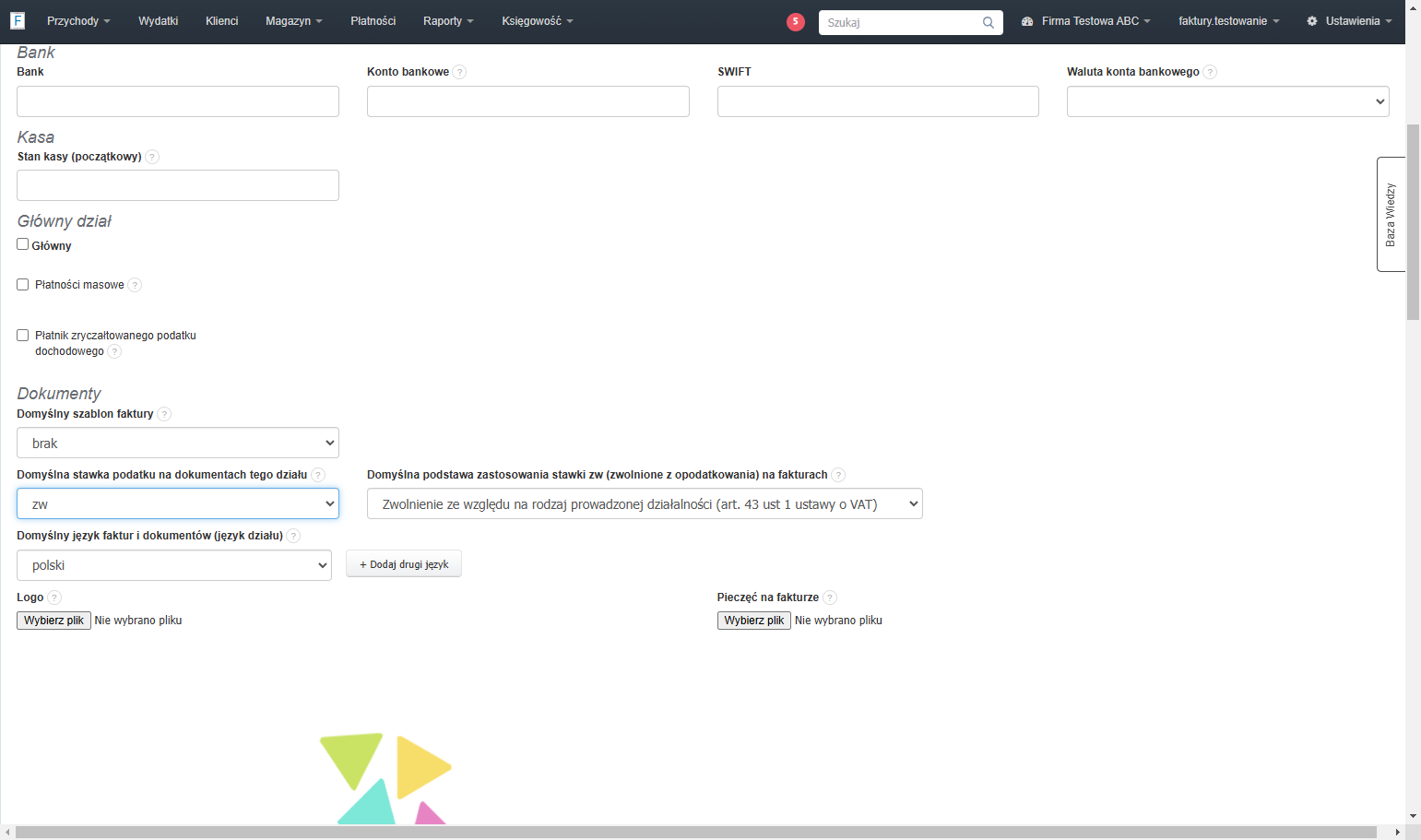
Task: Click help icon next to Domyślna podstawa zastosowania stawki zw
Action: (838, 475)
